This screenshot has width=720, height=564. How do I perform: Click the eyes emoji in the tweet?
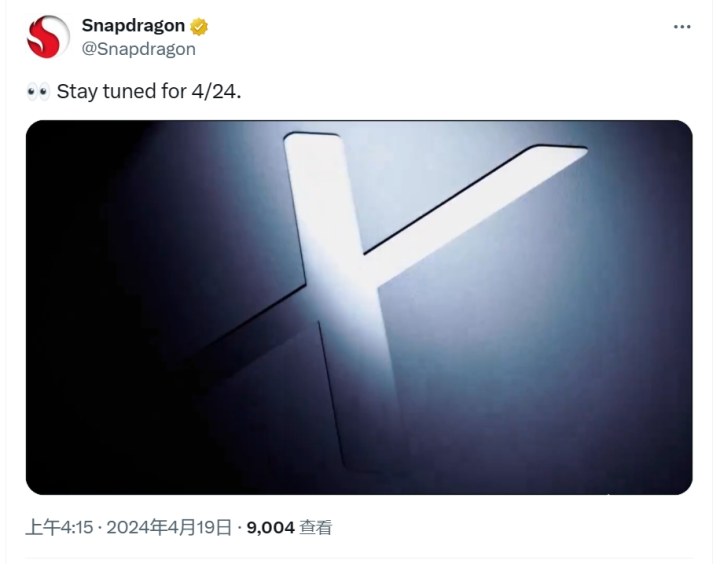coord(38,92)
